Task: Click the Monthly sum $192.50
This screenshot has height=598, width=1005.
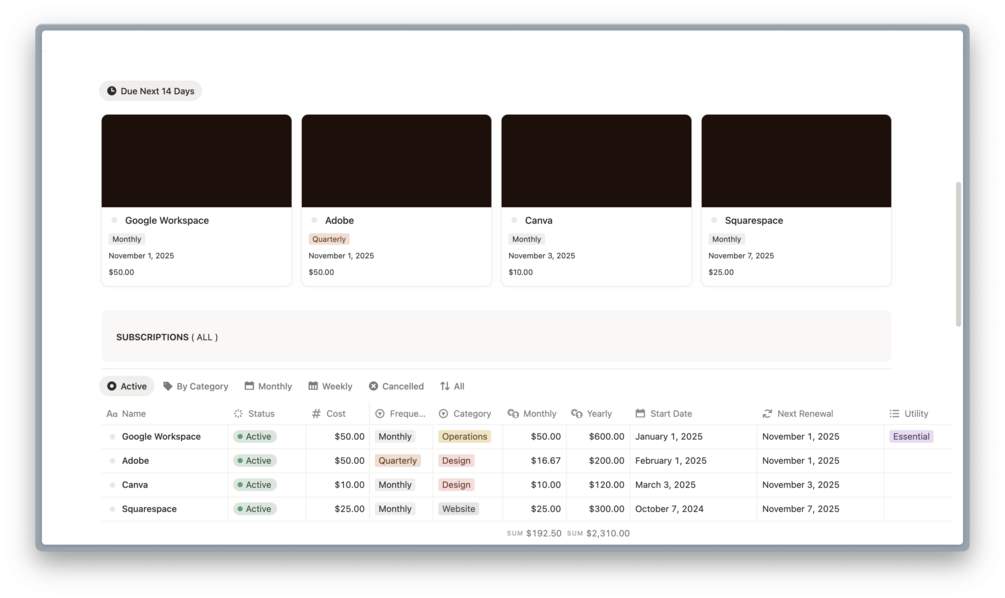Action: point(534,533)
